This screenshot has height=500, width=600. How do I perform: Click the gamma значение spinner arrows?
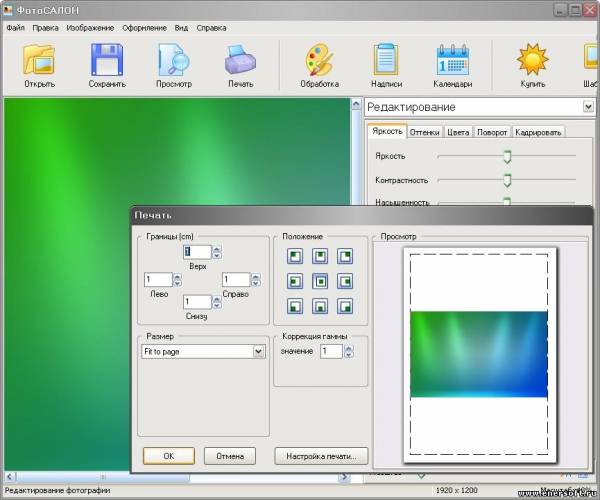click(x=348, y=351)
